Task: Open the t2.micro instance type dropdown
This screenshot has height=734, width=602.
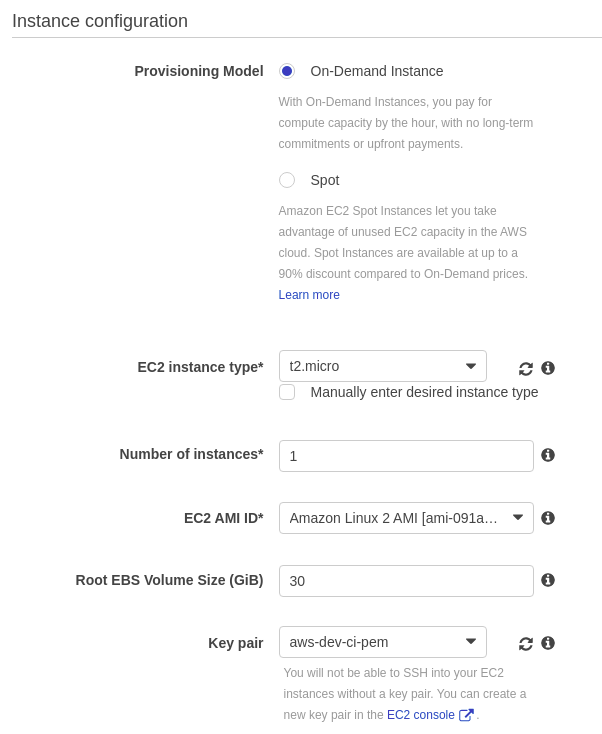Action: [382, 366]
